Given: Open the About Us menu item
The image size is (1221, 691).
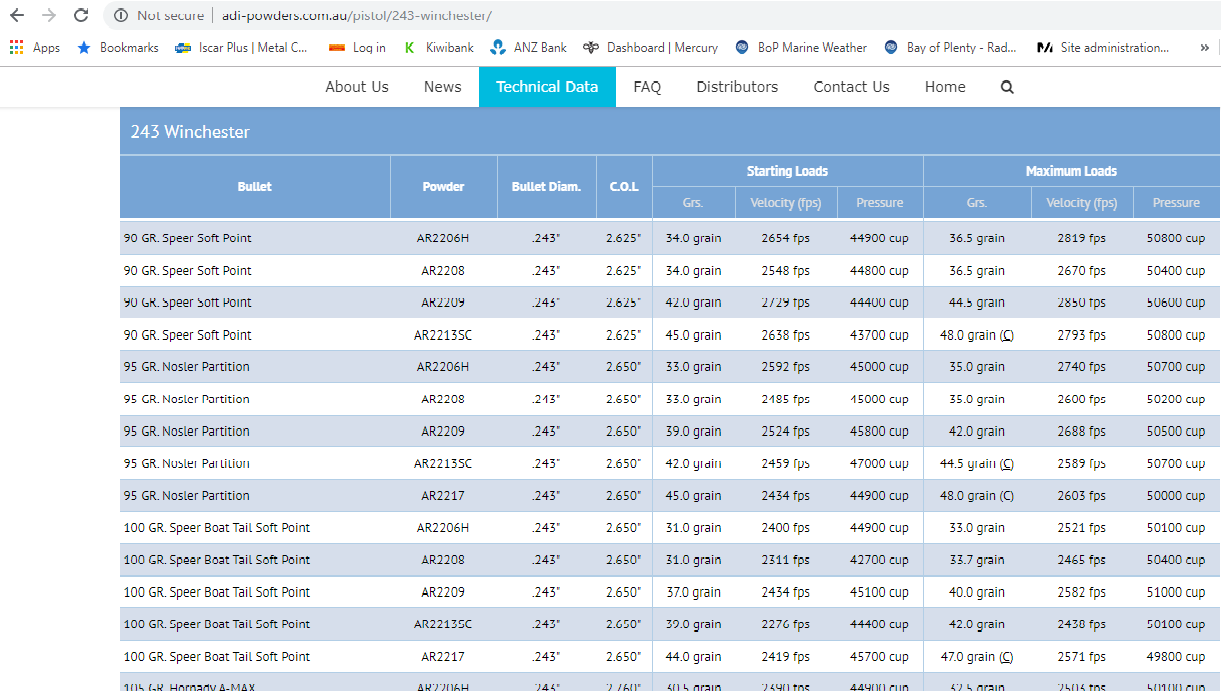Looking at the screenshot, I should pyautogui.click(x=357, y=87).
